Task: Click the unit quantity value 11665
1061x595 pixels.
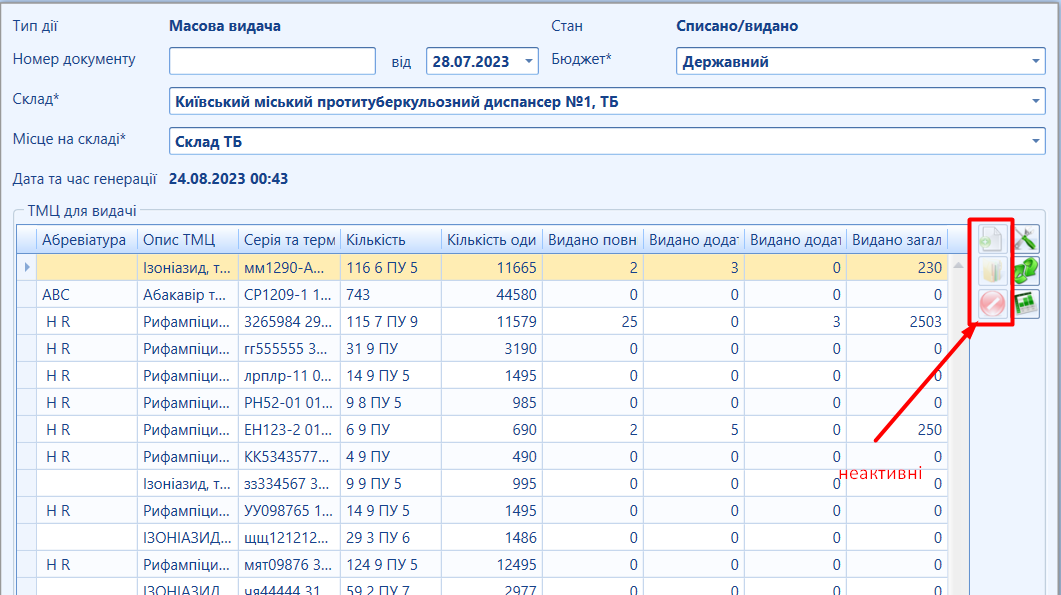Action: click(516, 267)
